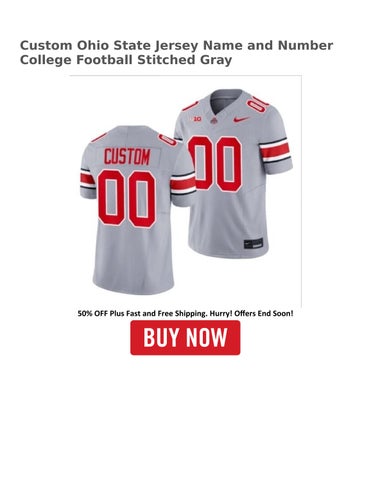Click the Ohio State logo below the collar
The height and width of the screenshot is (480, 371).
point(215,121)
